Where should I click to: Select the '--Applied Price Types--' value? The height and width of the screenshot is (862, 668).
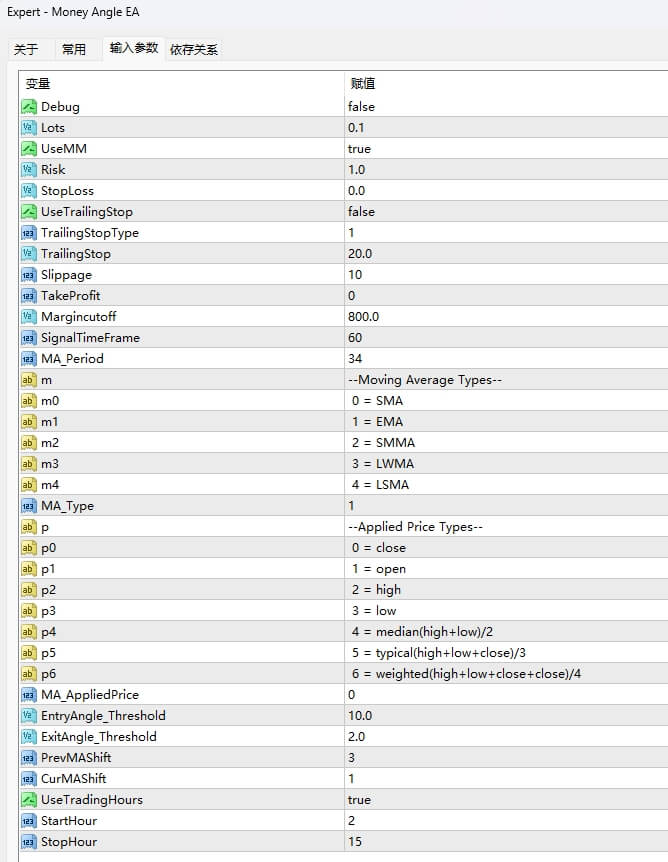click(x=415, y=527)
